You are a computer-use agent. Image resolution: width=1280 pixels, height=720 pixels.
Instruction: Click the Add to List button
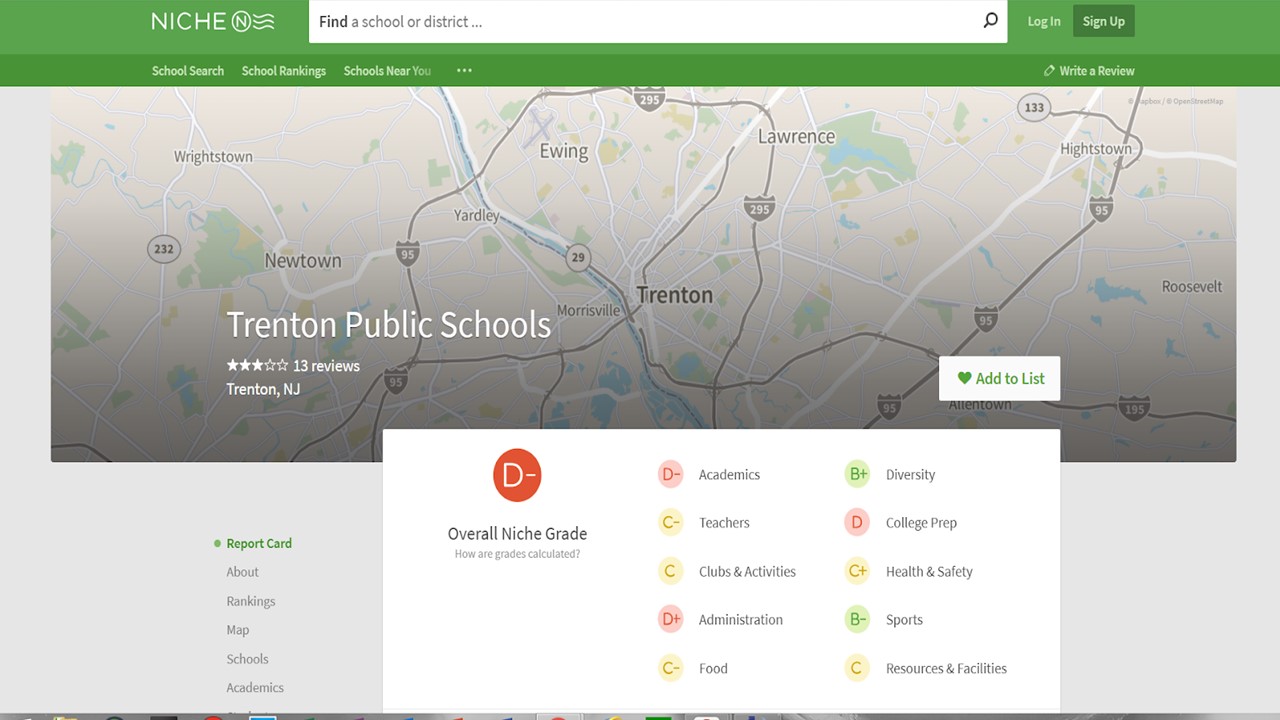pos(999,378)
